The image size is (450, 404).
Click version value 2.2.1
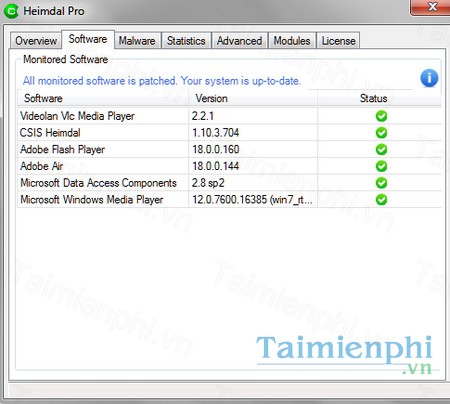coord(203,116)
